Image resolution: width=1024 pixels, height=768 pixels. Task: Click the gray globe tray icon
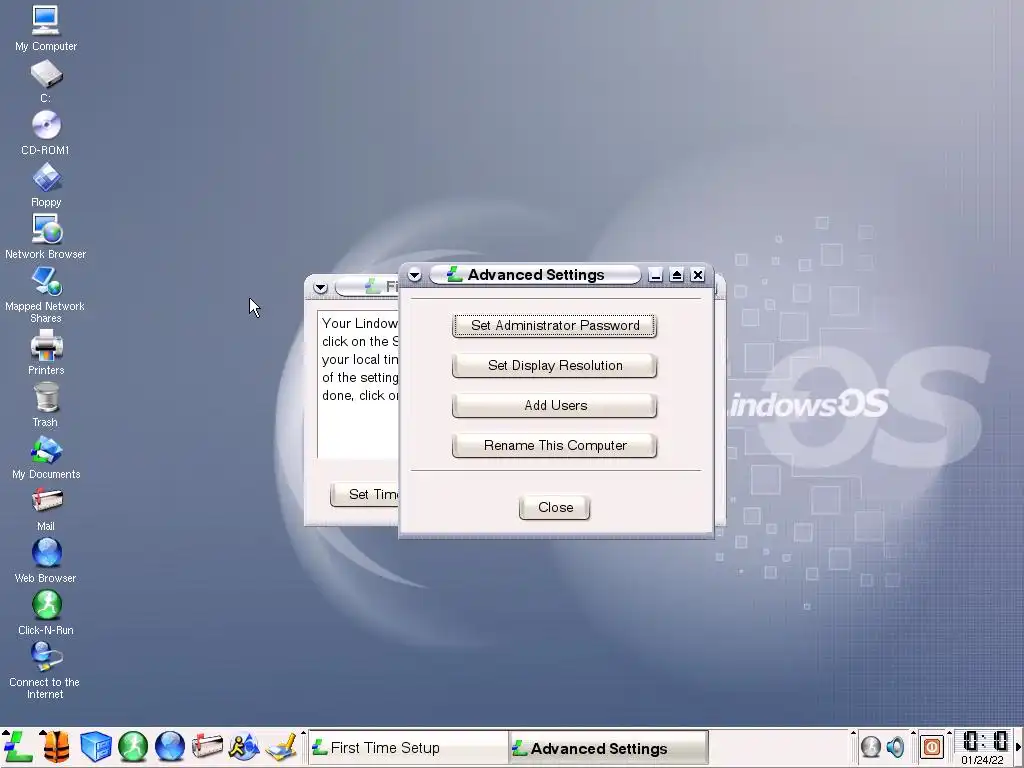click(x=871, y=746)
